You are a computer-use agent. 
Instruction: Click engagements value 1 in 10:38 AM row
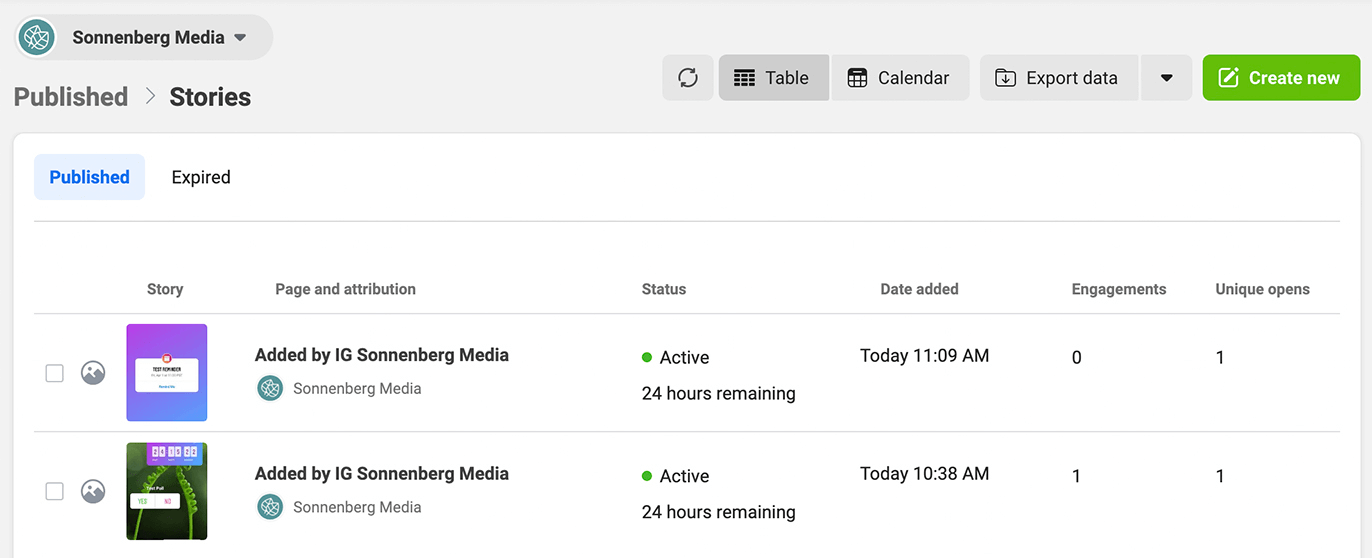pyautogui.click(x=1077, y=476)
